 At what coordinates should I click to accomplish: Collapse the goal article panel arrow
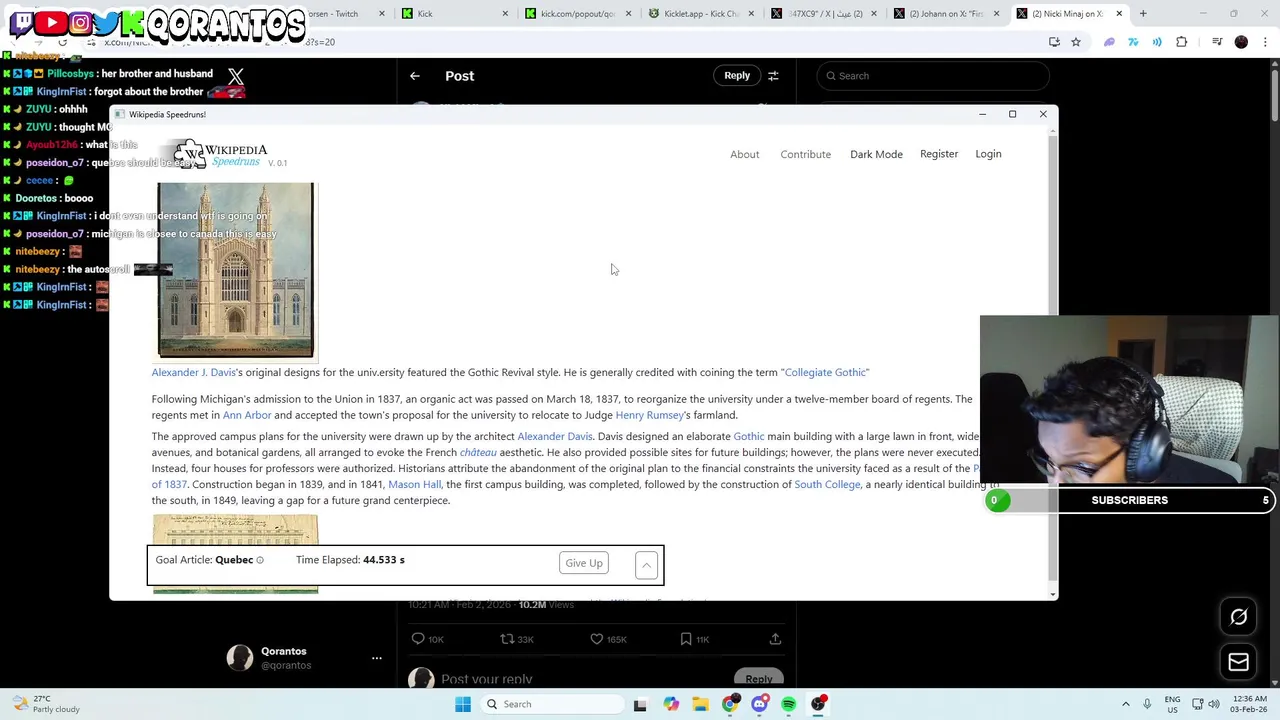point(646,565)
